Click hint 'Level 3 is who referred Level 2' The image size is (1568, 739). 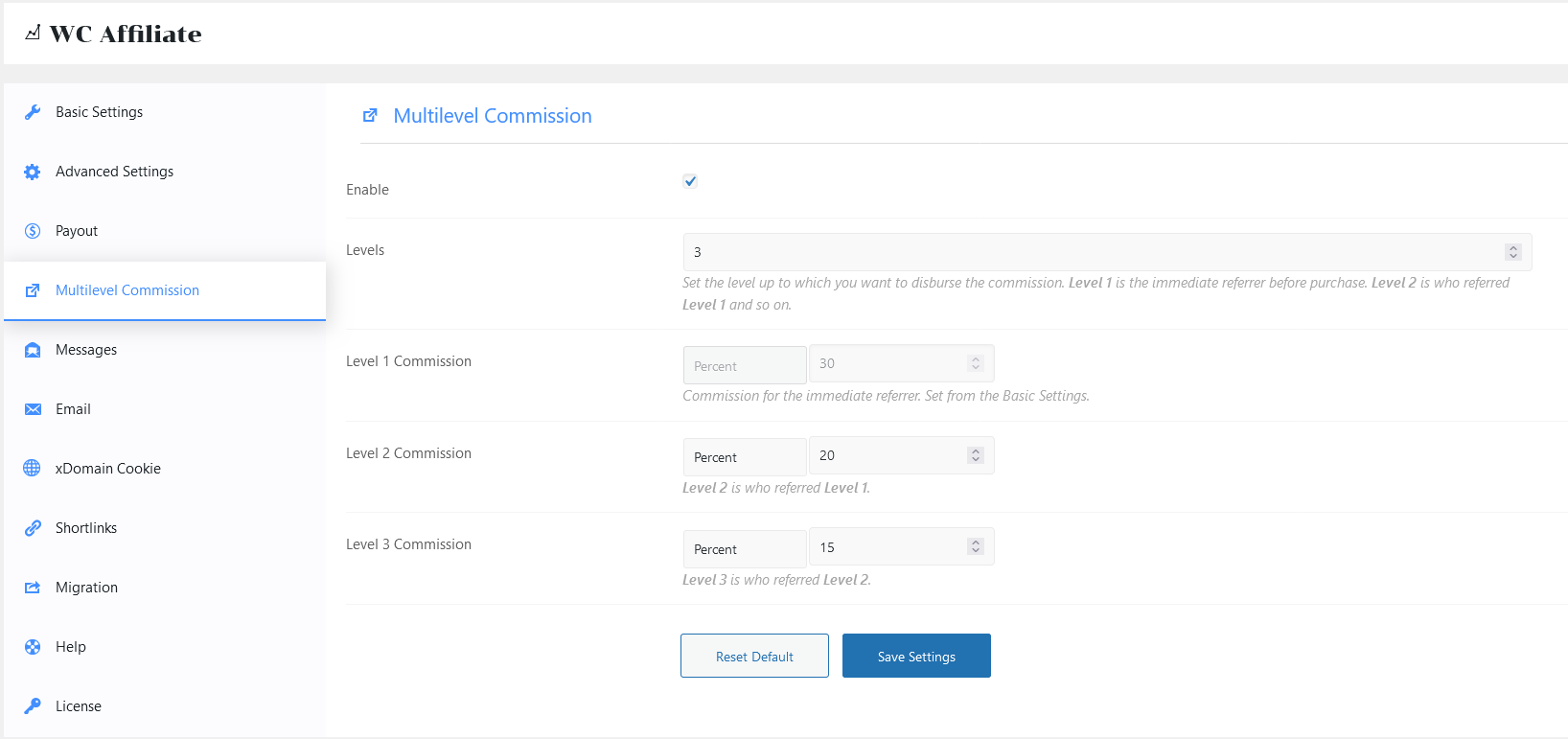click(x=776, y=580)
